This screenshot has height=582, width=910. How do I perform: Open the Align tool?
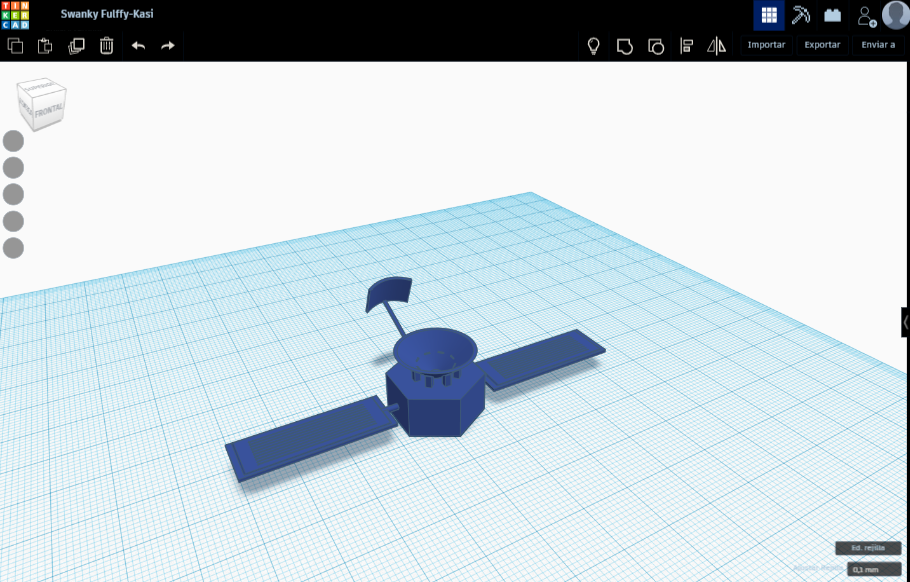pos(687,46)
